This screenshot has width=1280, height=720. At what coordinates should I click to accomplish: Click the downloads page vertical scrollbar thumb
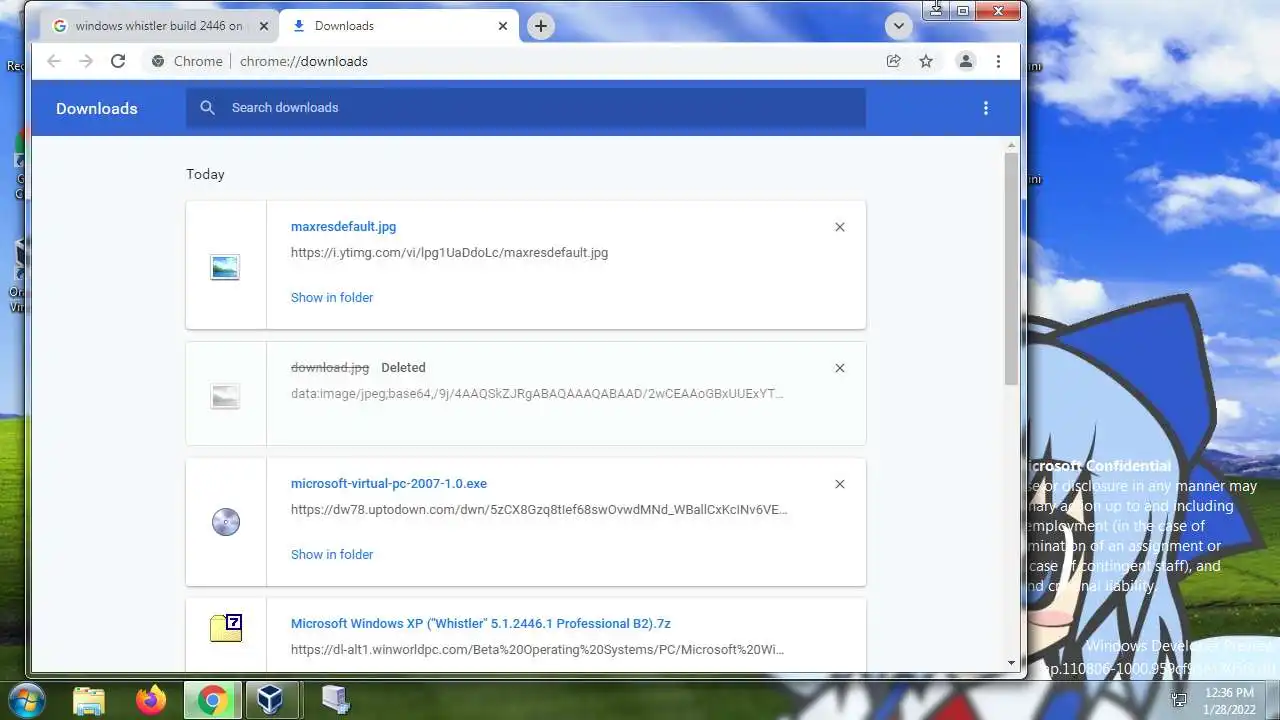(x=1011, y=268)
